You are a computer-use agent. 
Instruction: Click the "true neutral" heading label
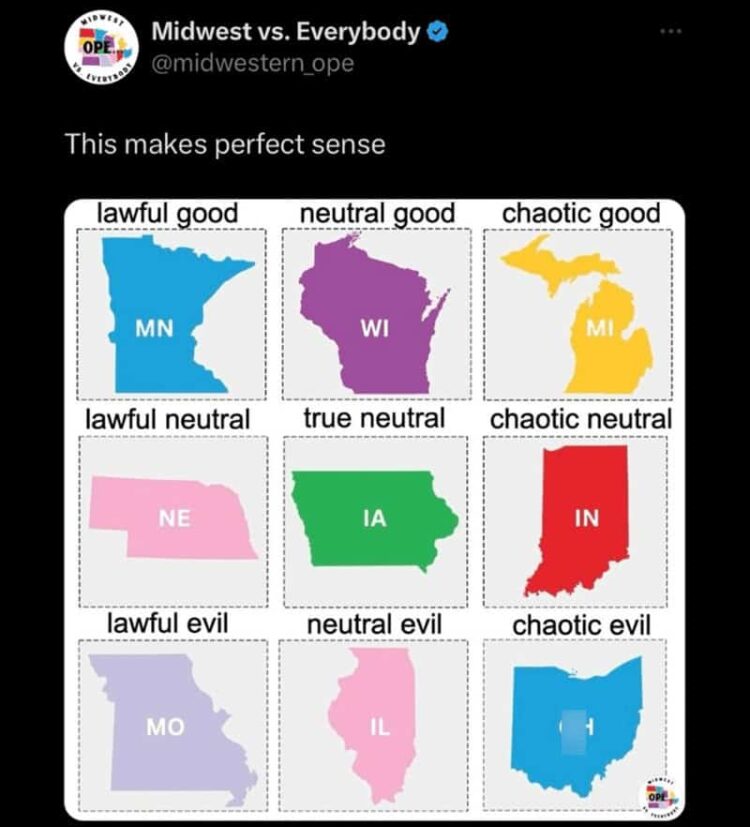[374, 418]
